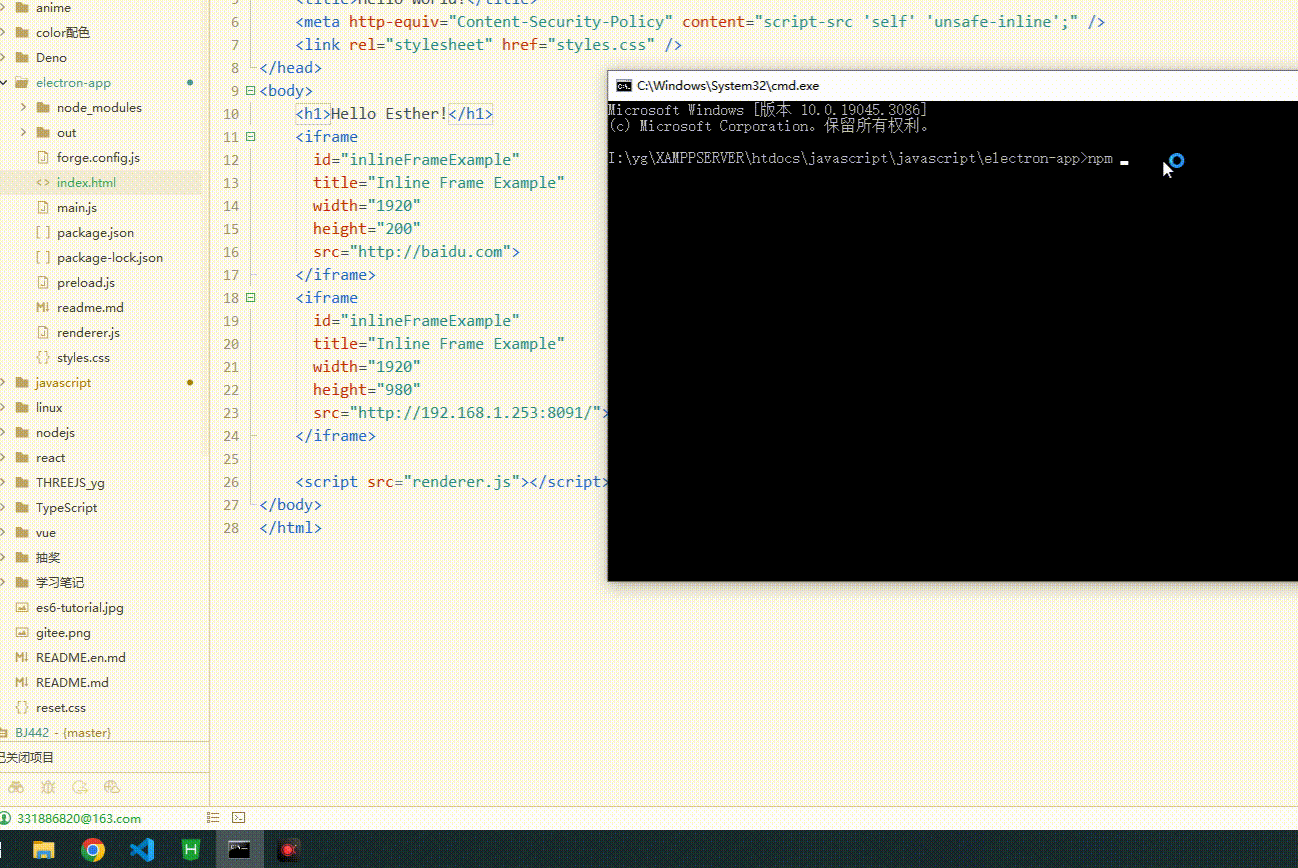This screenshot has height=868, width=1298.
Task: Click the HBuilder icon on the taskbar
Action: pos(190,851)
